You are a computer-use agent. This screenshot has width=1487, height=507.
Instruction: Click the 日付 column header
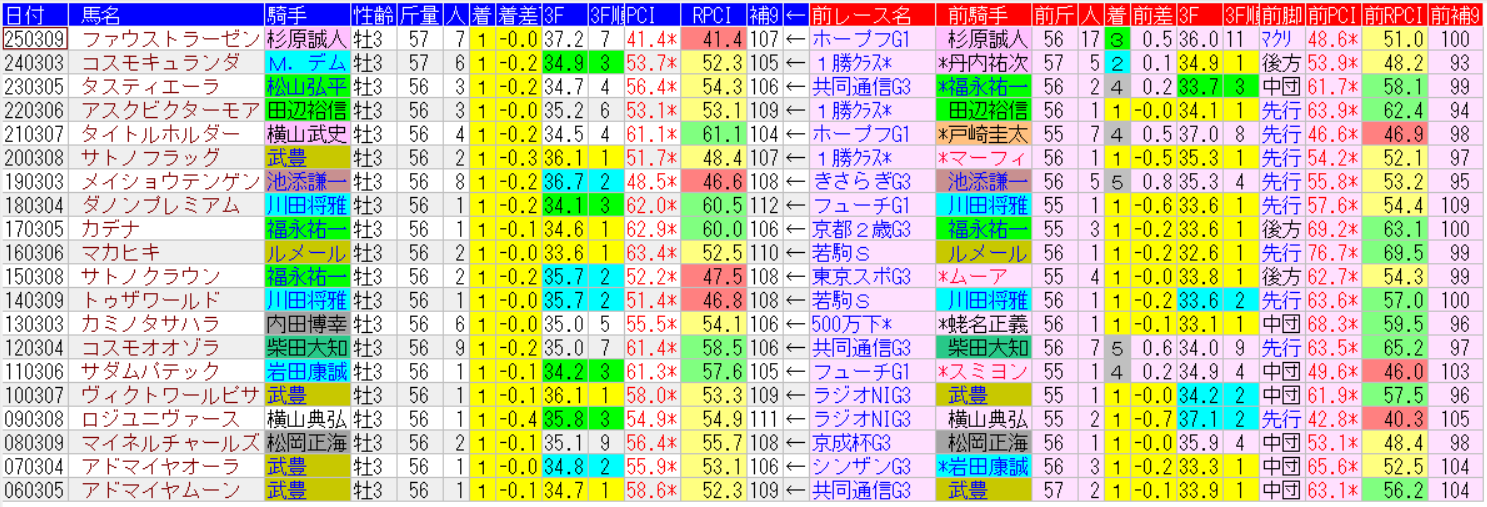35,14
